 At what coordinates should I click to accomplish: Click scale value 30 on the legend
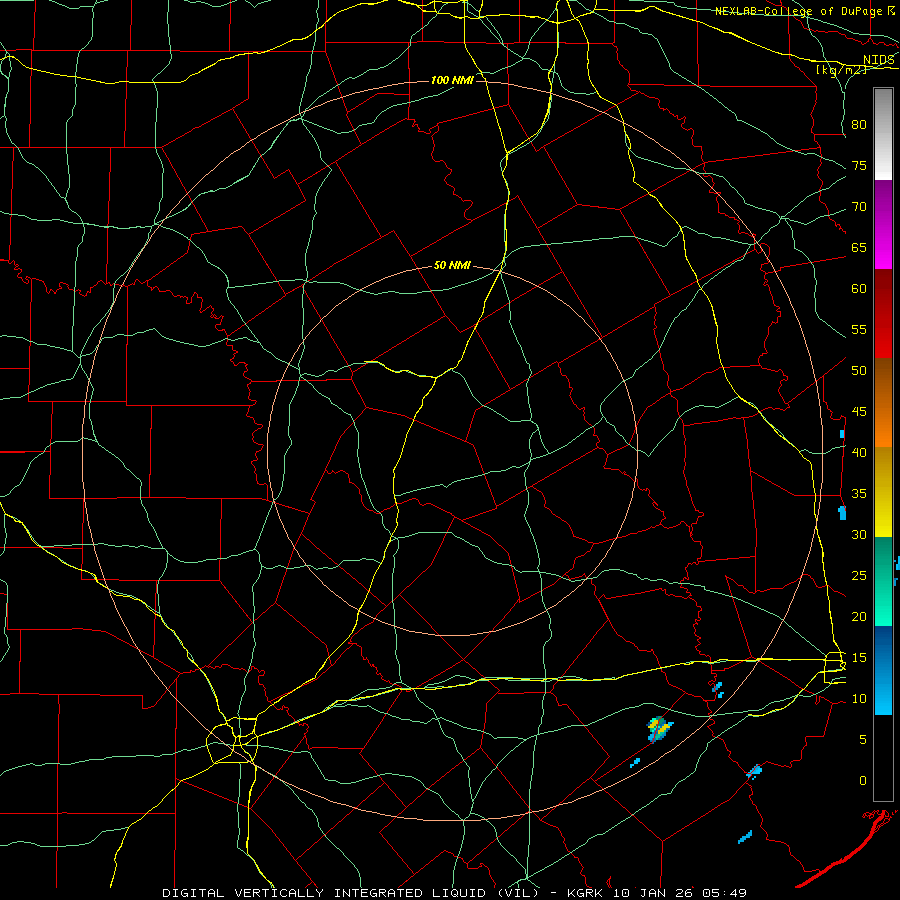(859, 535)
